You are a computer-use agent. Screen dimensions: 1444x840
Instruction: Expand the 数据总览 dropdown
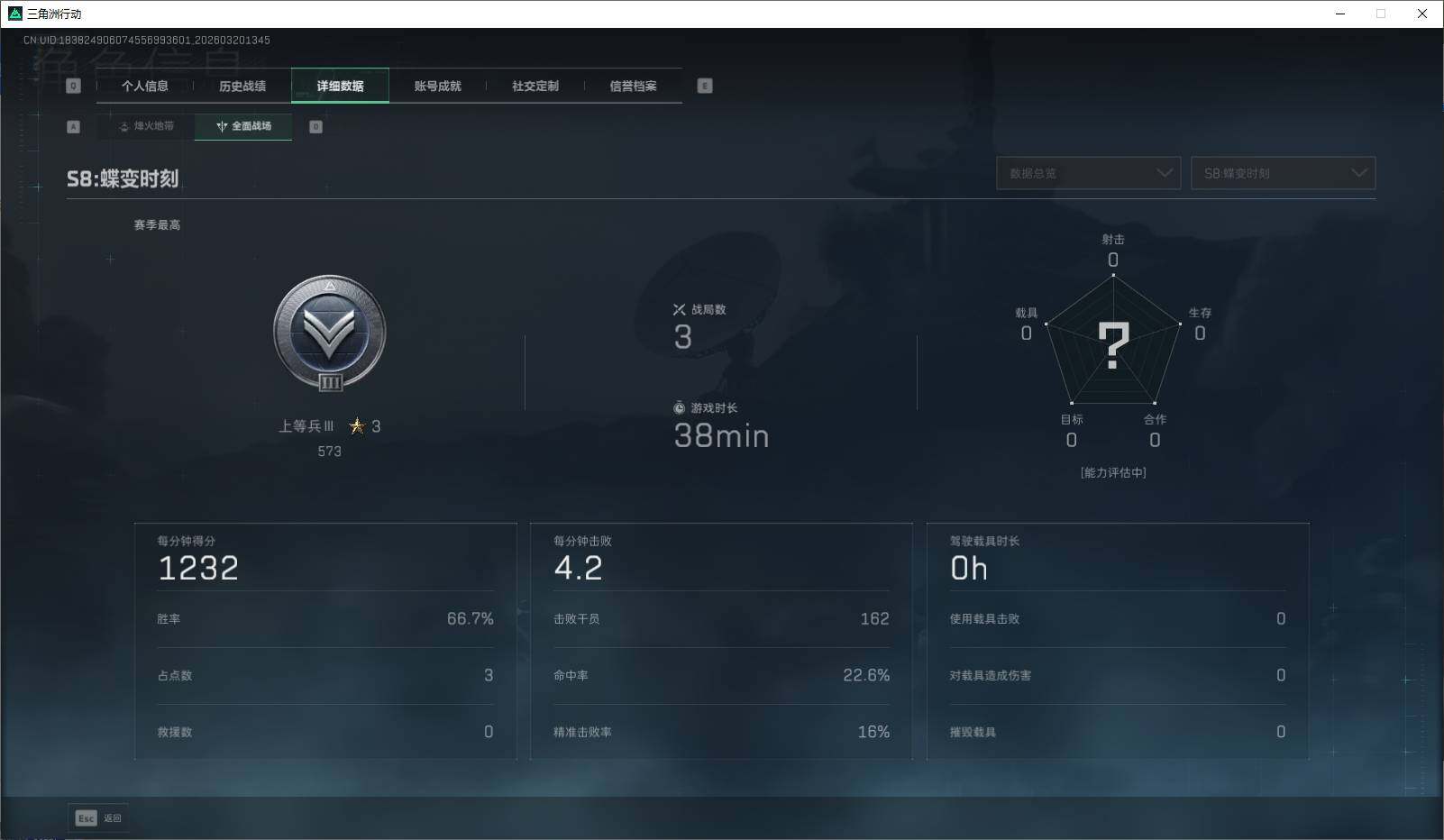1088,173
